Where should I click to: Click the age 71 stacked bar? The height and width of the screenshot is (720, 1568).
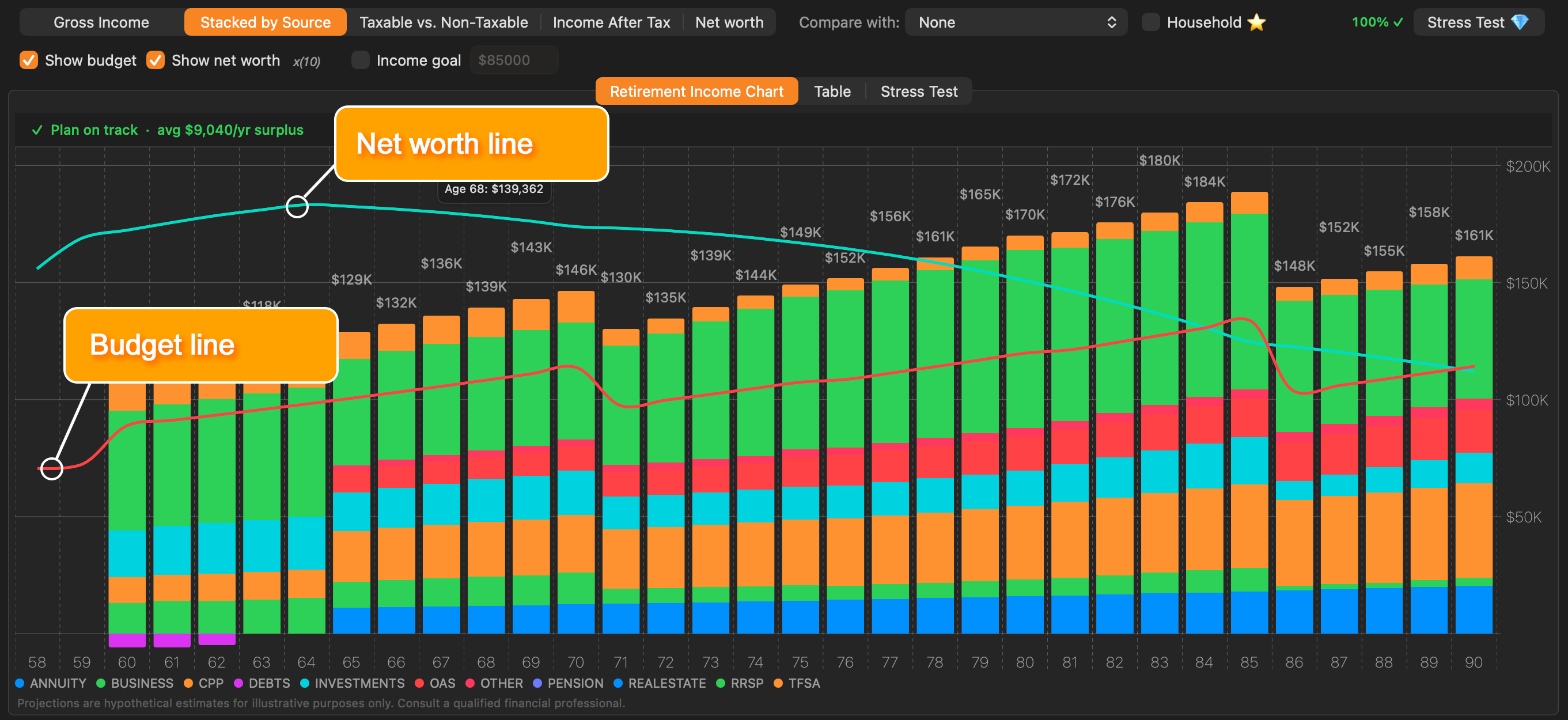point(621,481)
